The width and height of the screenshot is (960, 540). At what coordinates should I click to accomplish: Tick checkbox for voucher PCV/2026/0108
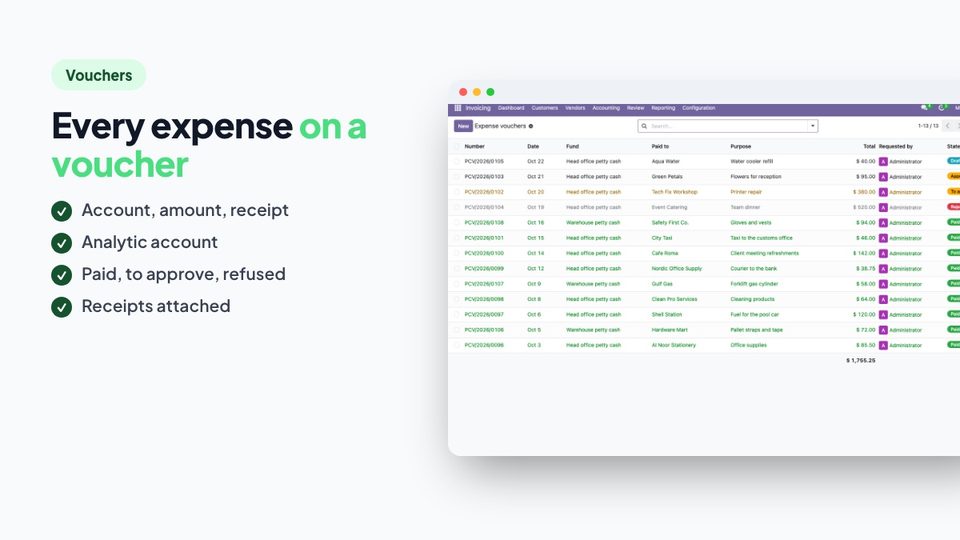tap(456, 223)
